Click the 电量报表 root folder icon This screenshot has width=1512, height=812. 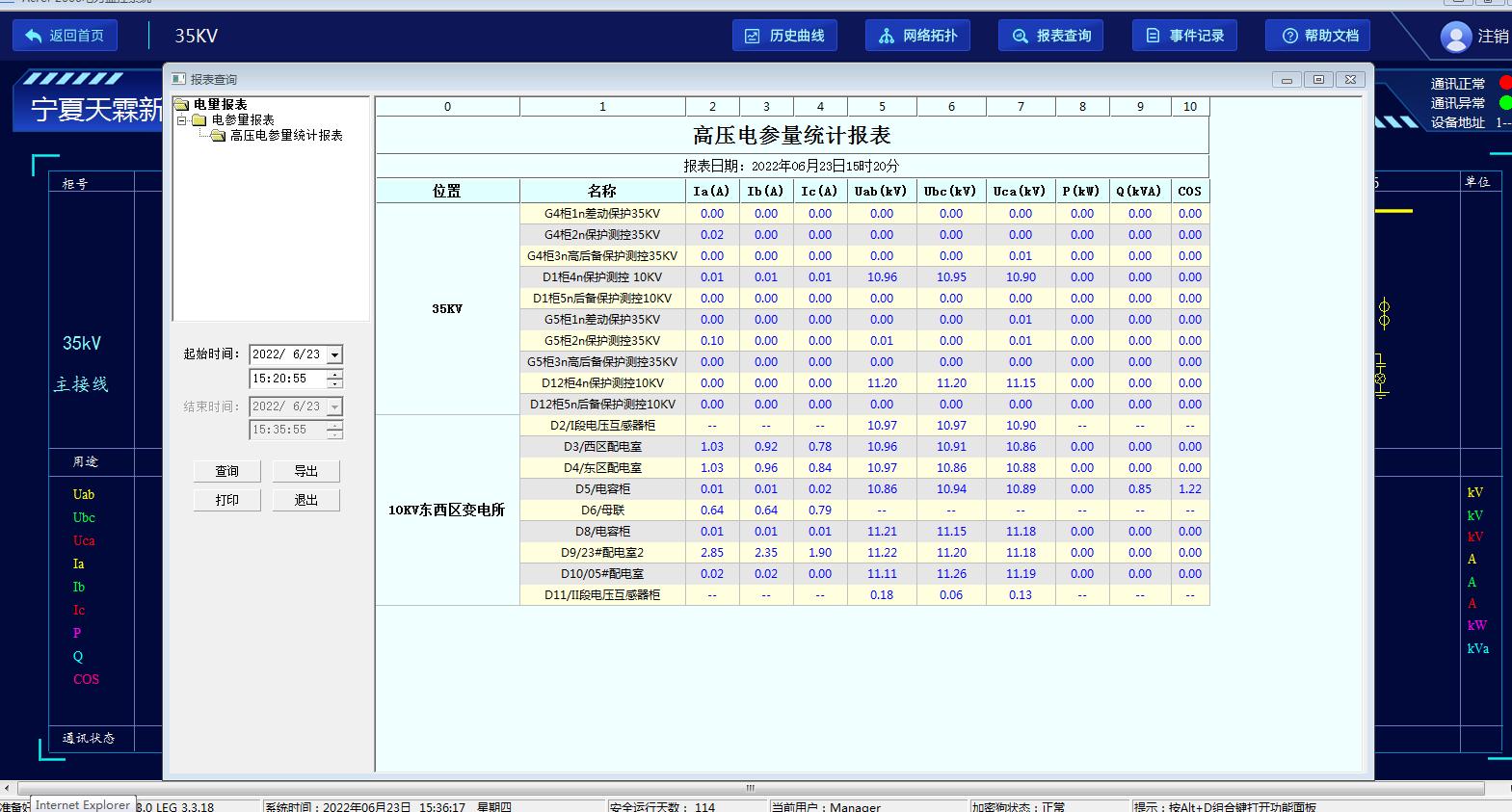tap(181, 104)
